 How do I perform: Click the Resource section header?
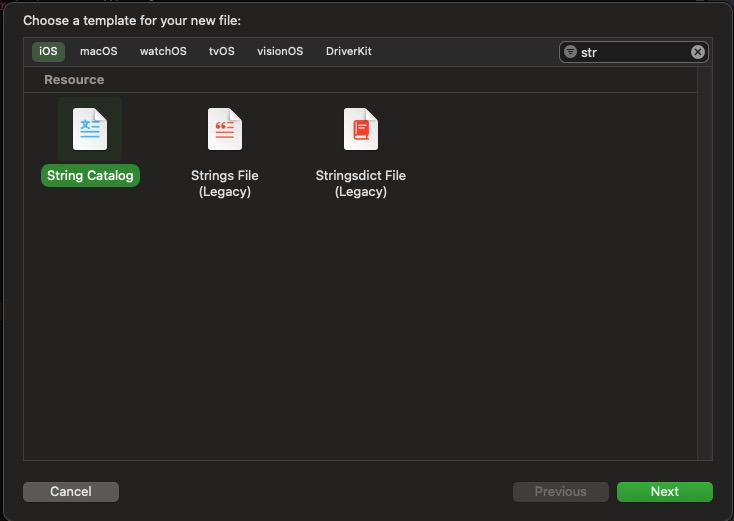[x=74, y=80]
